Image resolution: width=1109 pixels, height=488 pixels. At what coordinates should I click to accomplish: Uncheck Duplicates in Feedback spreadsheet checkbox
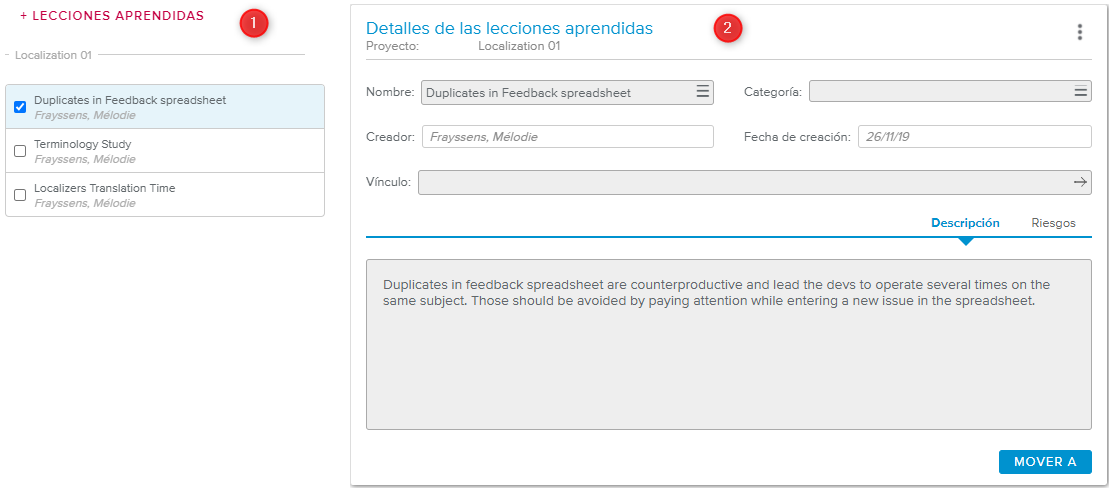click(20, 107)
